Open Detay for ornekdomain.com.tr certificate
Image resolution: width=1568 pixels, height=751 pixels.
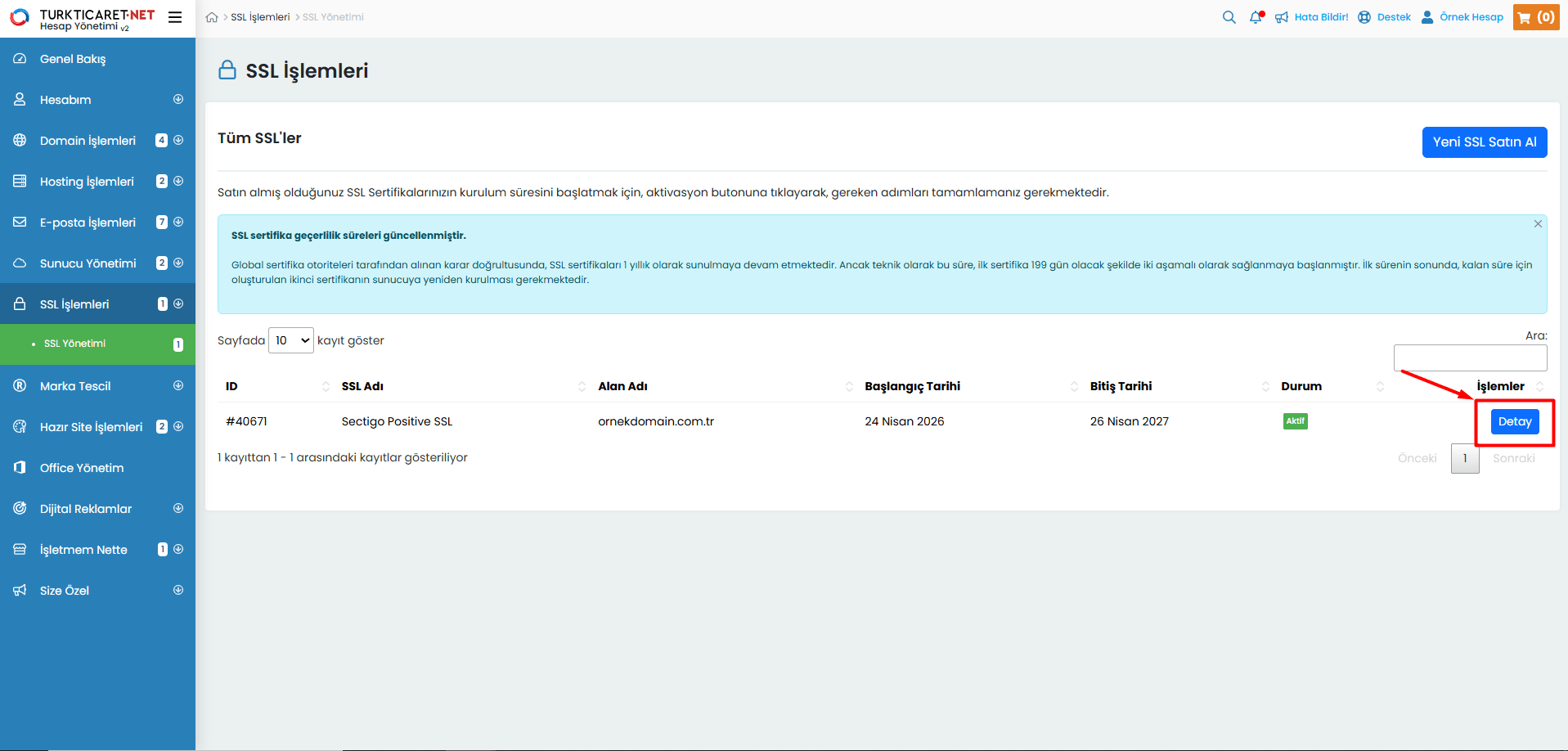click(1515, 421)
